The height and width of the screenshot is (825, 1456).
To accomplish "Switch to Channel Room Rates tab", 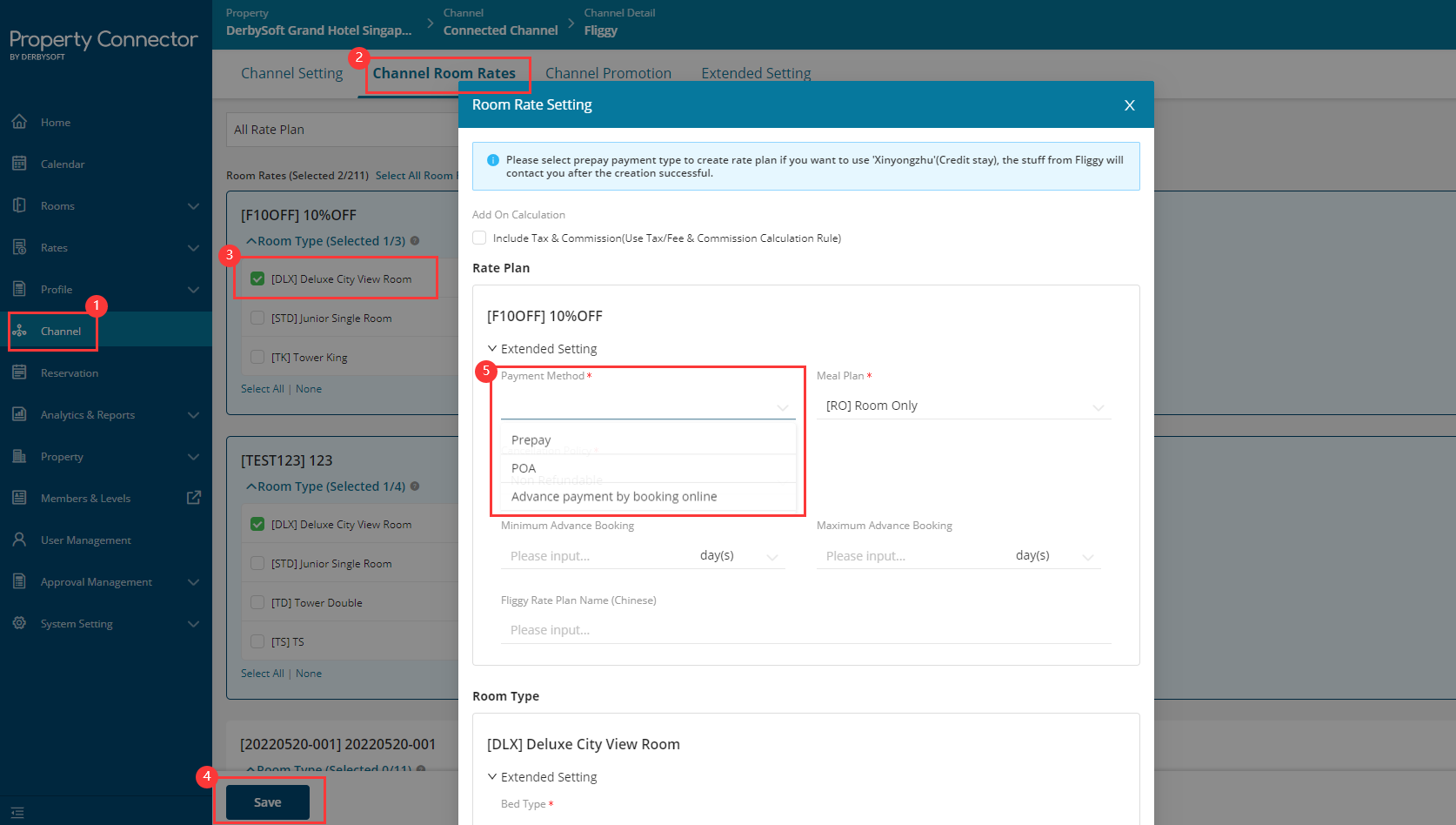I will [x=444, y=73].
